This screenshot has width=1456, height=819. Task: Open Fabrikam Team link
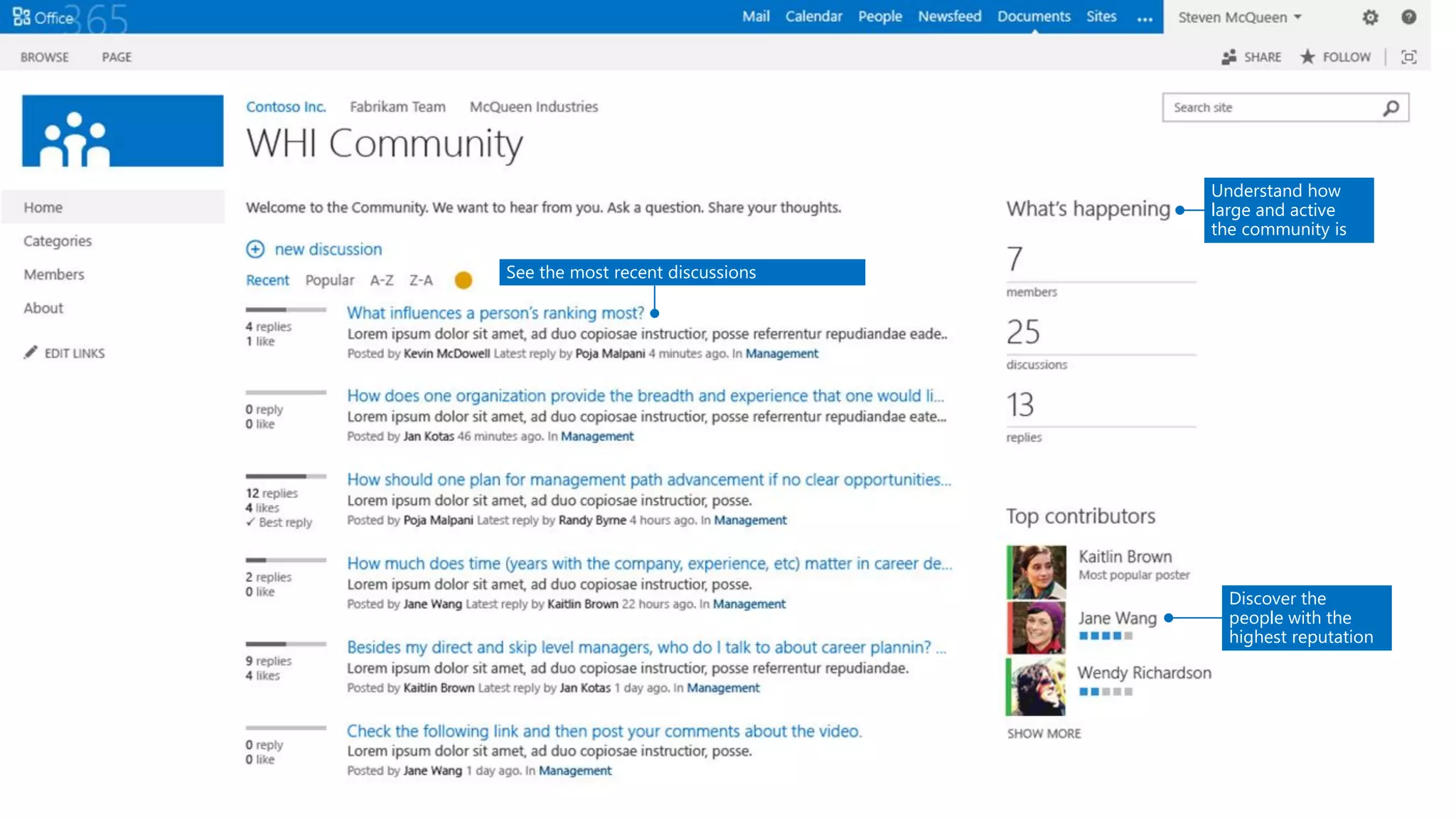point(397,107)
